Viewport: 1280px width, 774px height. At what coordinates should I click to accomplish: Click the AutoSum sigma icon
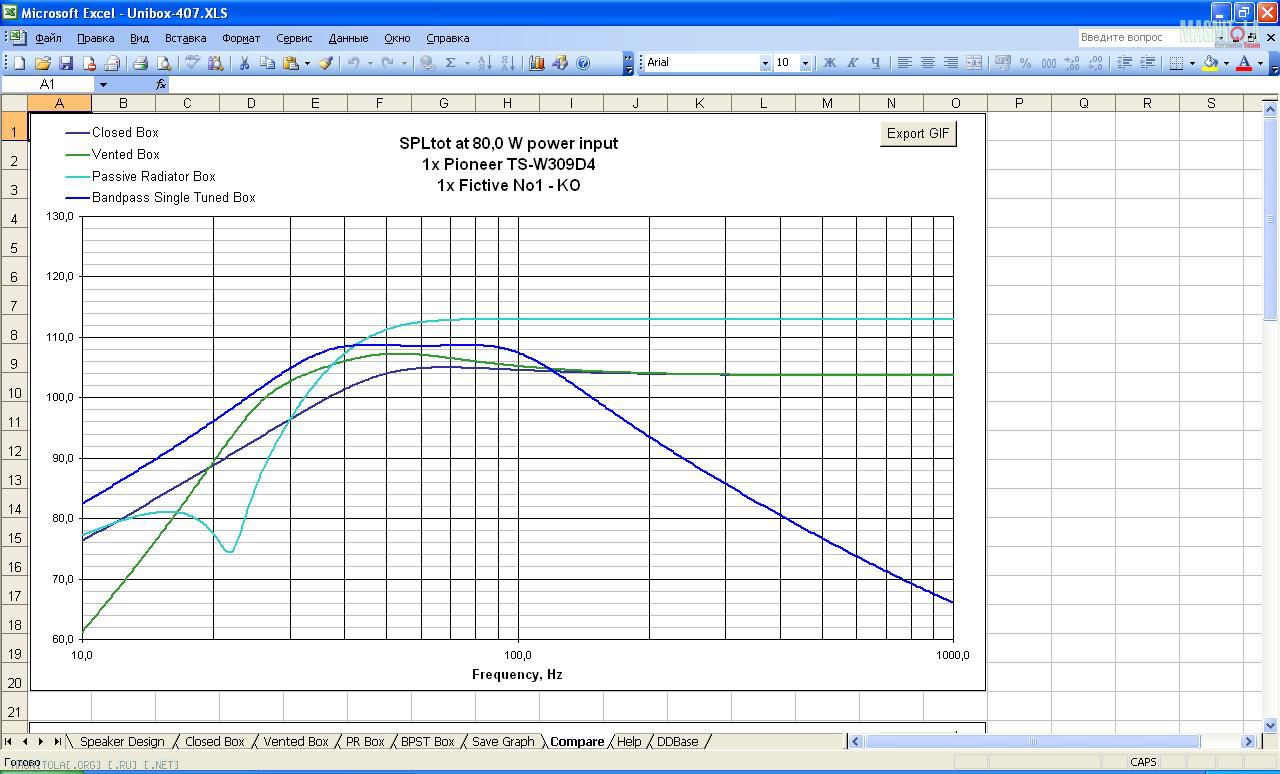(x=451, y=63)
